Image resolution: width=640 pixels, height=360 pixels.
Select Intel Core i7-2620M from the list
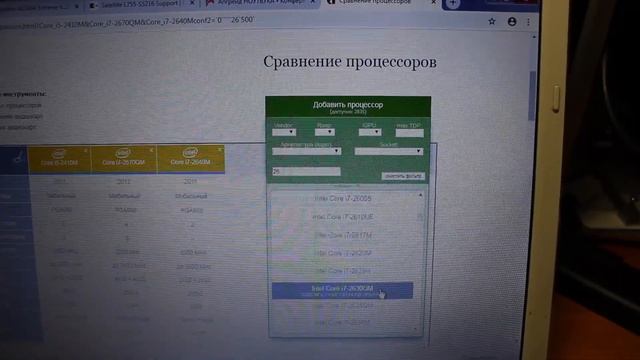tap(343, 253)
